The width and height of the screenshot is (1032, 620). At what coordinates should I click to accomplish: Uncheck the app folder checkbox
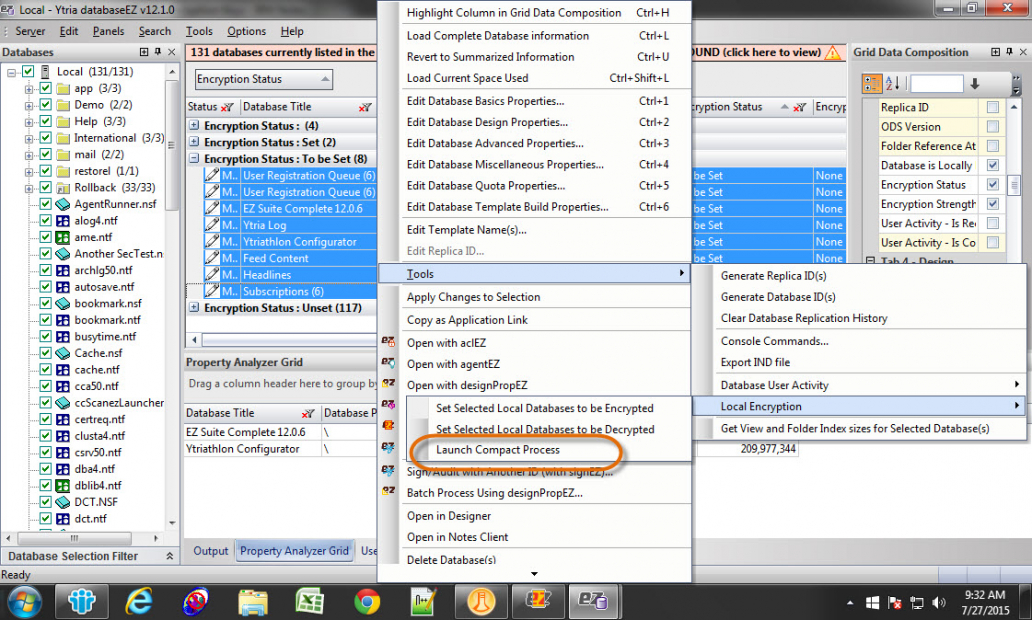pyautogui.click(x=45, y=88)
